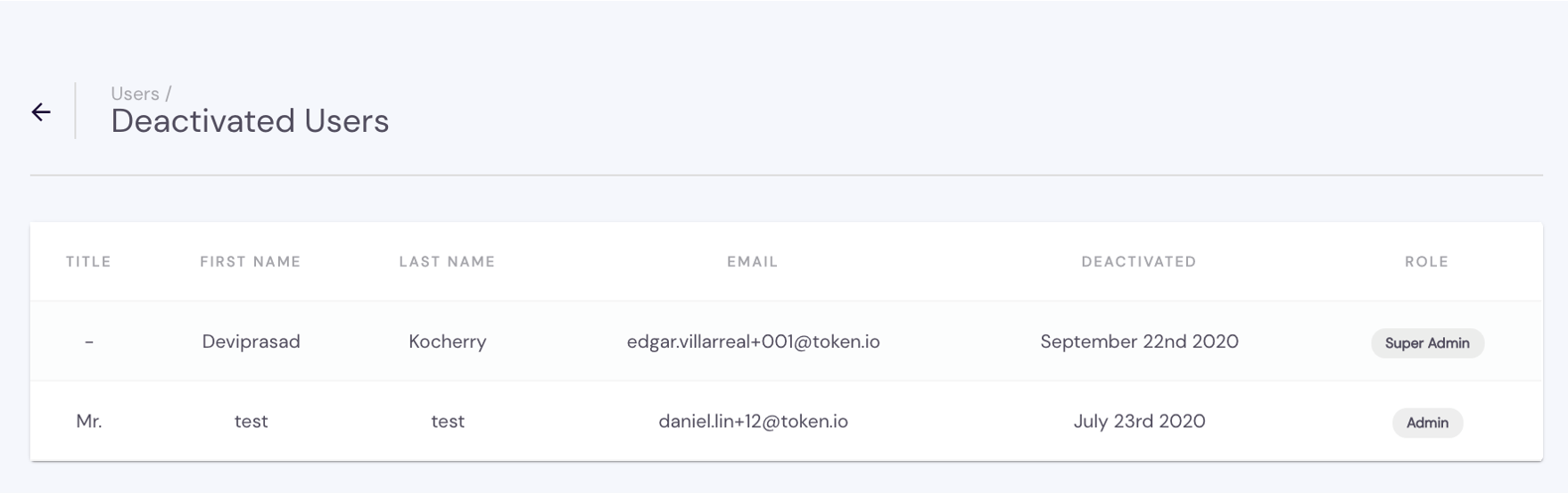This screenshot has height=493, width=1568.
Task: Click the Title column header
Action: tap(88, 261)
